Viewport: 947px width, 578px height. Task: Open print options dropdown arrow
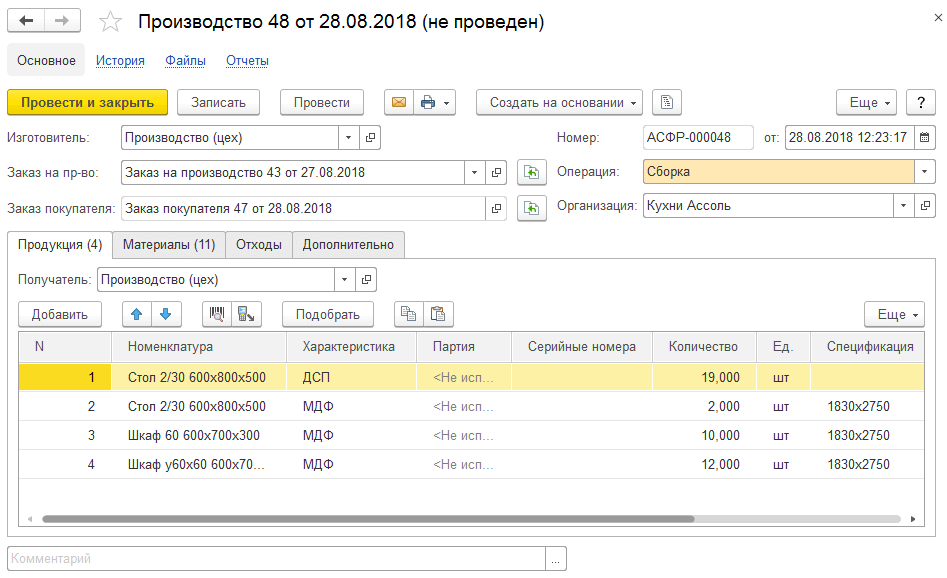tap(447, 103)
